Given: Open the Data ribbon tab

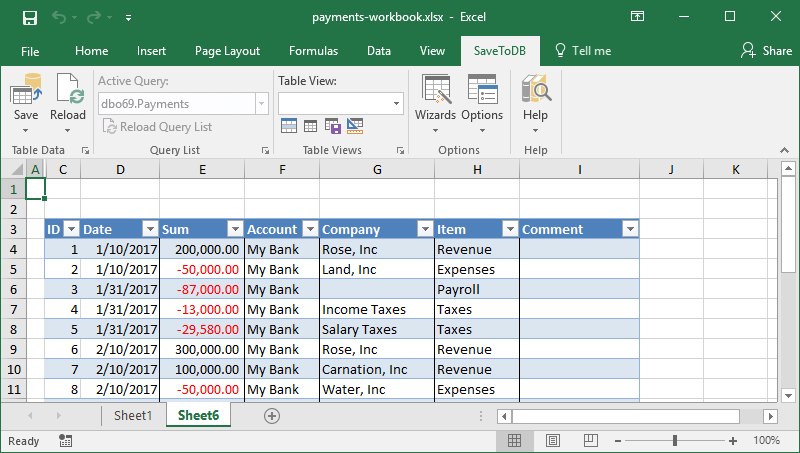Looking at the screenshot, I should [x=379, y=51].
